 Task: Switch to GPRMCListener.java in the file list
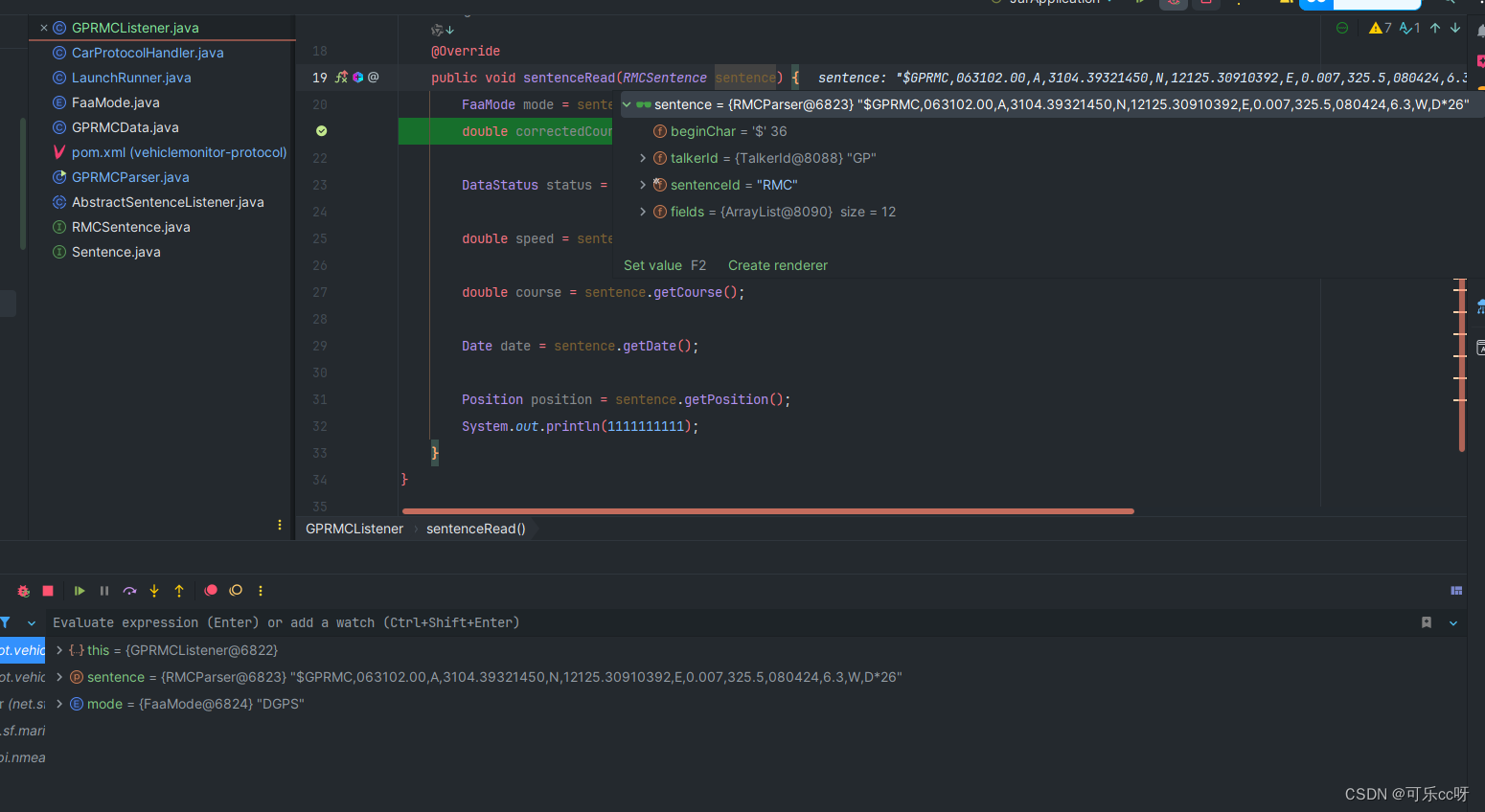click(135, 28)
